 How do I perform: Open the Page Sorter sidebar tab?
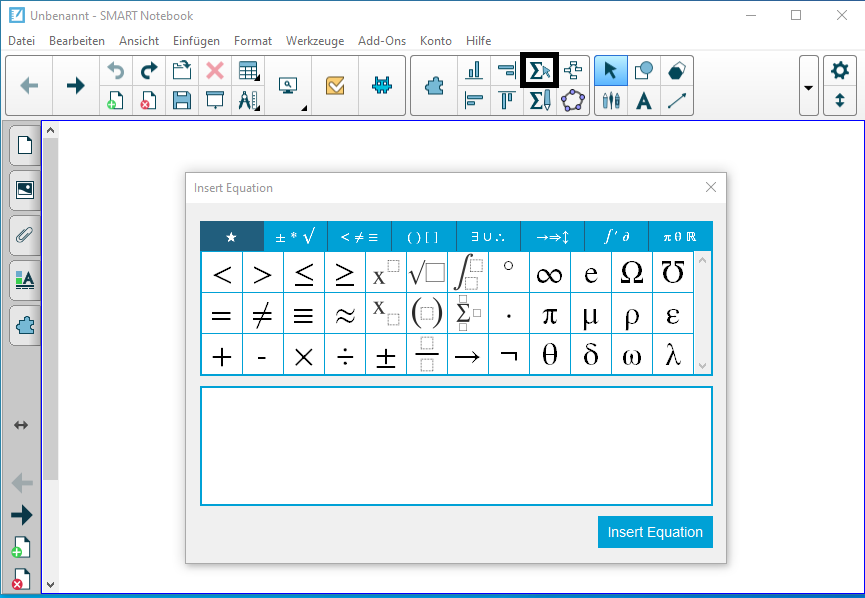24,145
